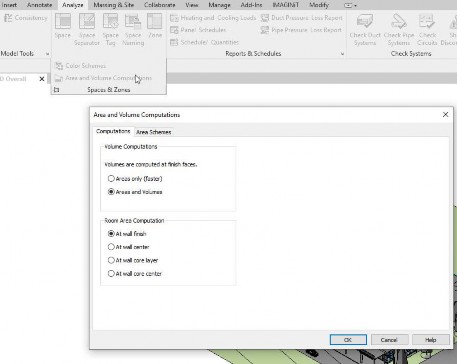Screen dimensions: 457x364
Task: Open the Manage ribbon tab
Action: [219, 5]
